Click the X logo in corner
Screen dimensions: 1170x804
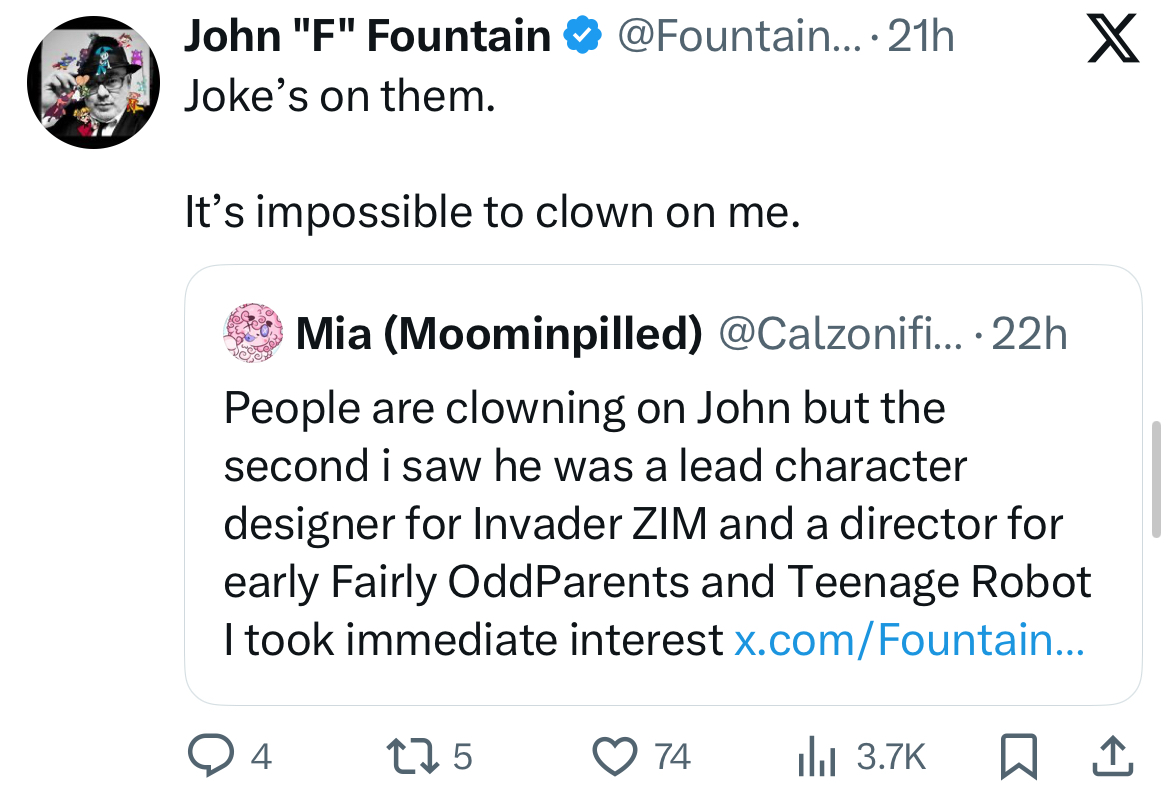[1110, 40]
